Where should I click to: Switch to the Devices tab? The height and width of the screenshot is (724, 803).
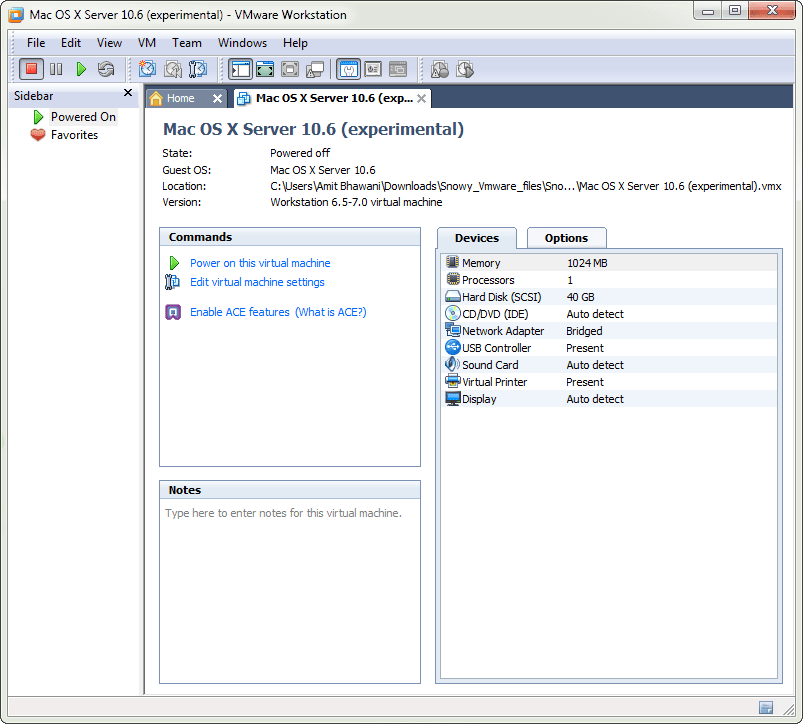click(x=477, y=238)
